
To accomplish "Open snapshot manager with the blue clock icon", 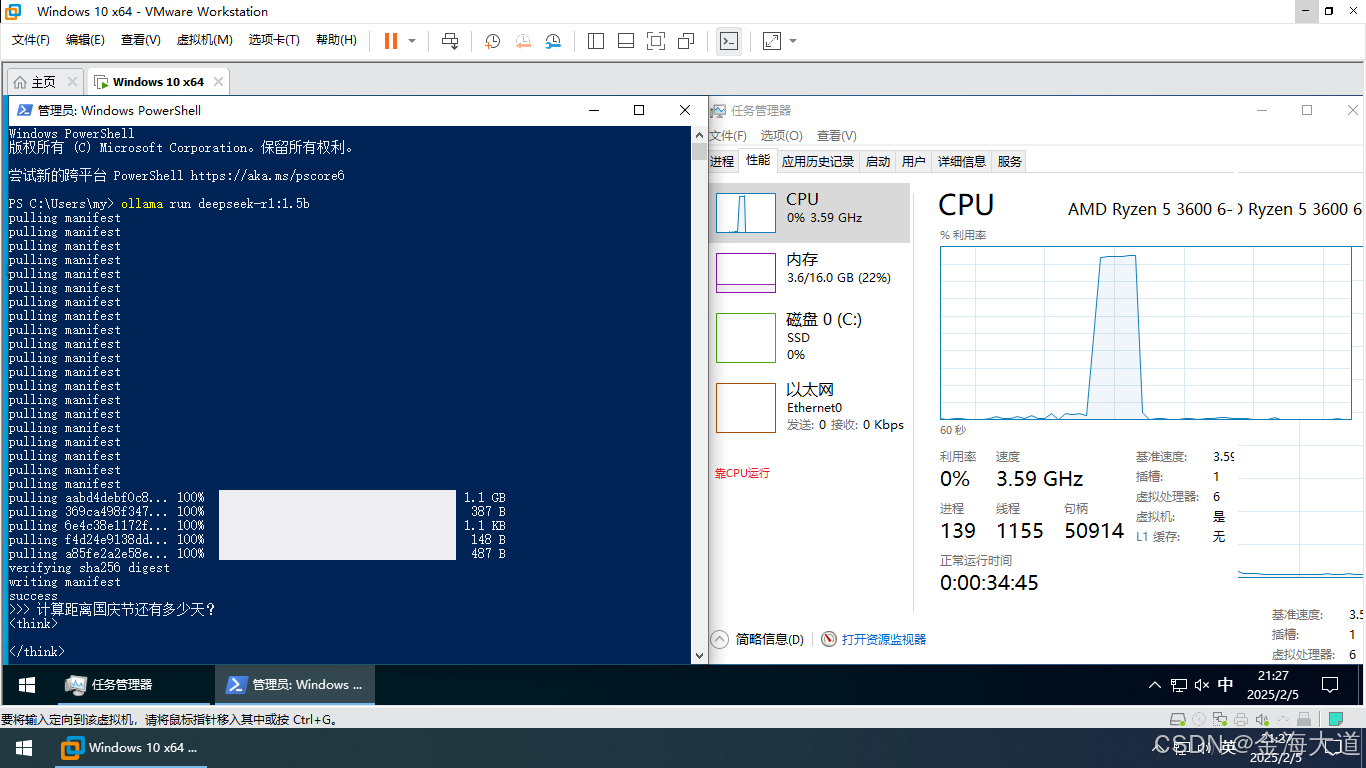I will (553, 41).
